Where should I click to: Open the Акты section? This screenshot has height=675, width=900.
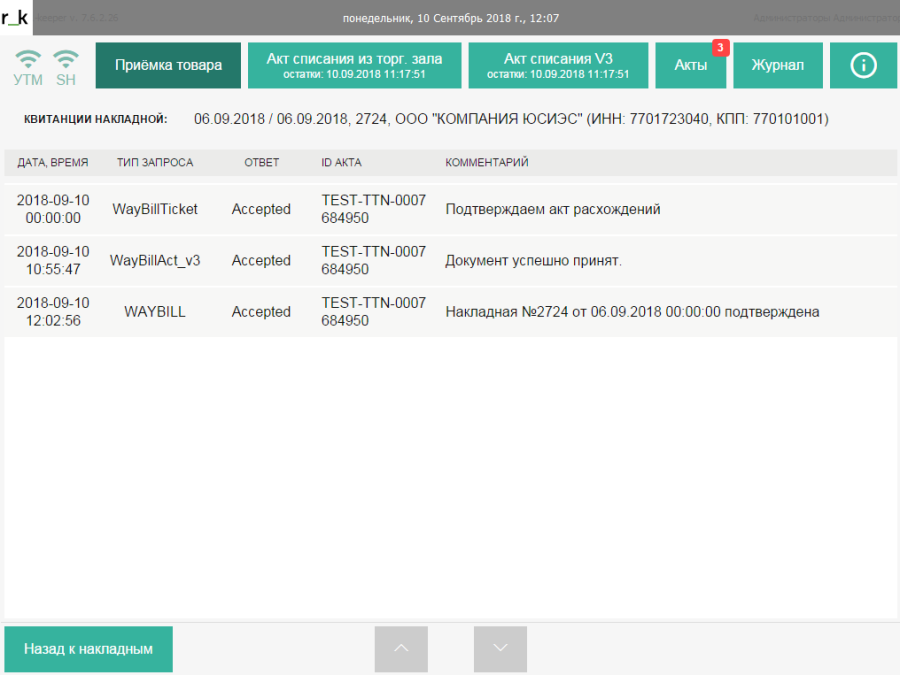pos(690,65)
